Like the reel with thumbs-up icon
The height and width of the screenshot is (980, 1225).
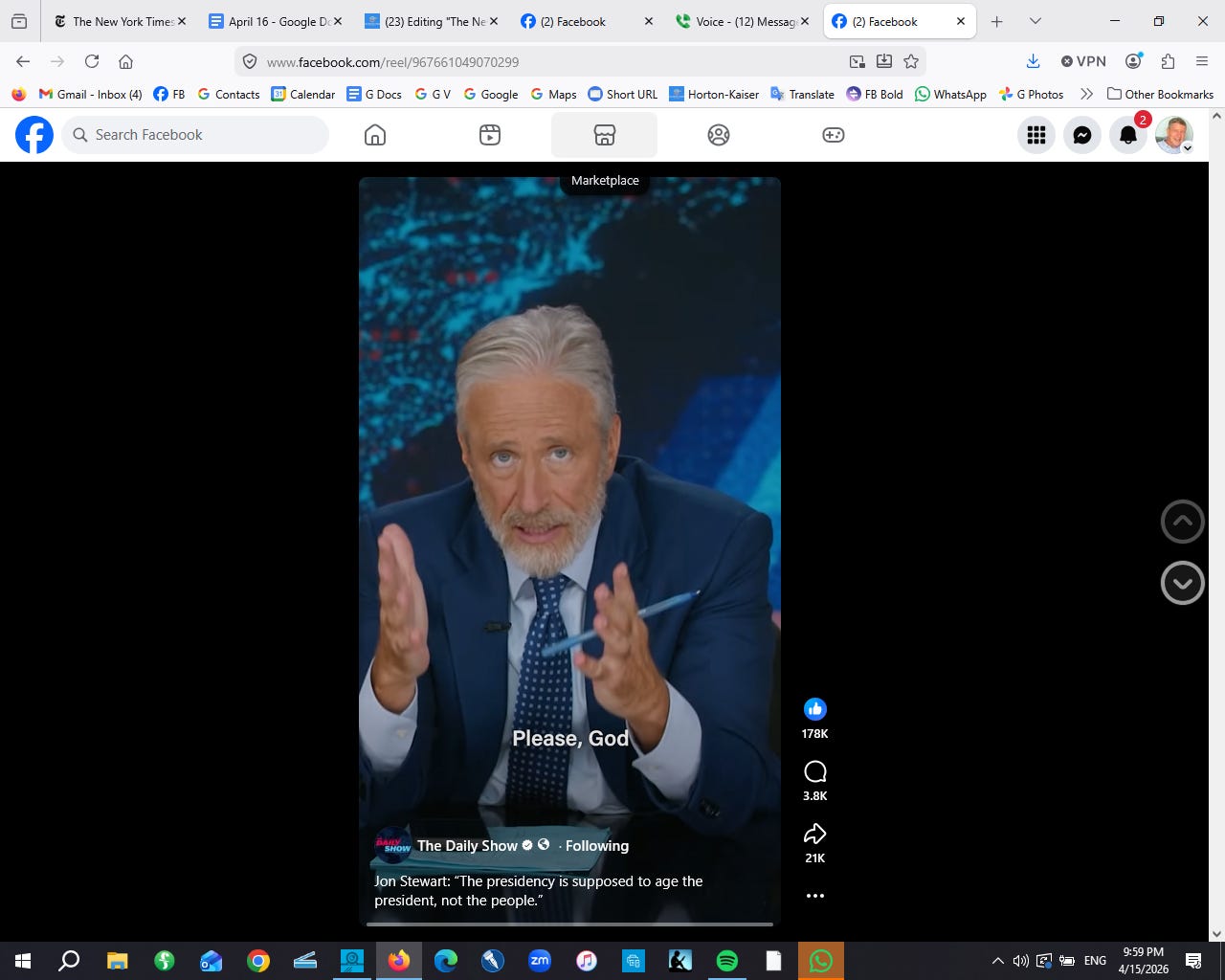tap(814, 709)
